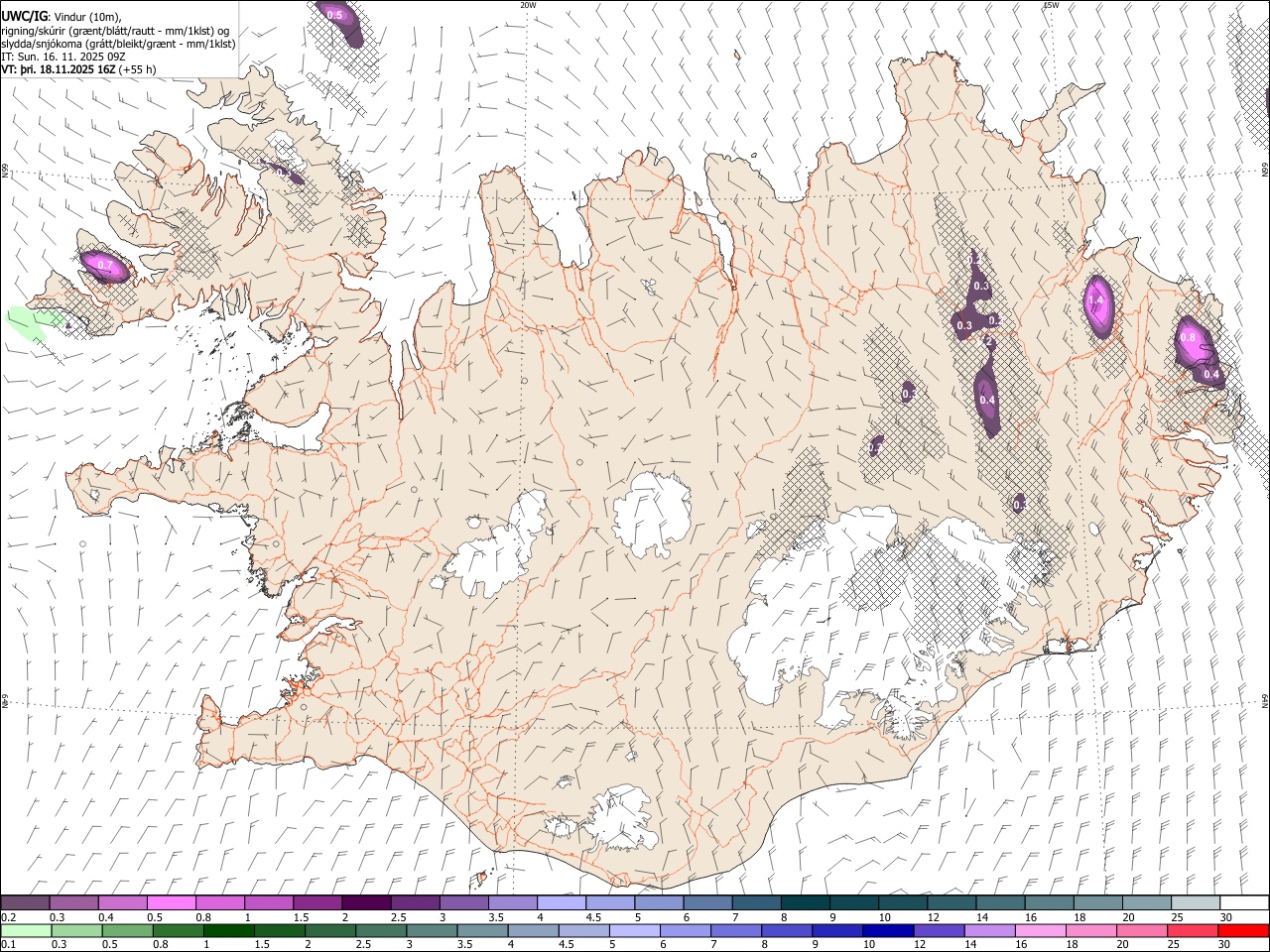This screenshot has height=952, width=1270.
Task: Select deep blue rain swatch between 10 and 12
Action: pos(888,930)
